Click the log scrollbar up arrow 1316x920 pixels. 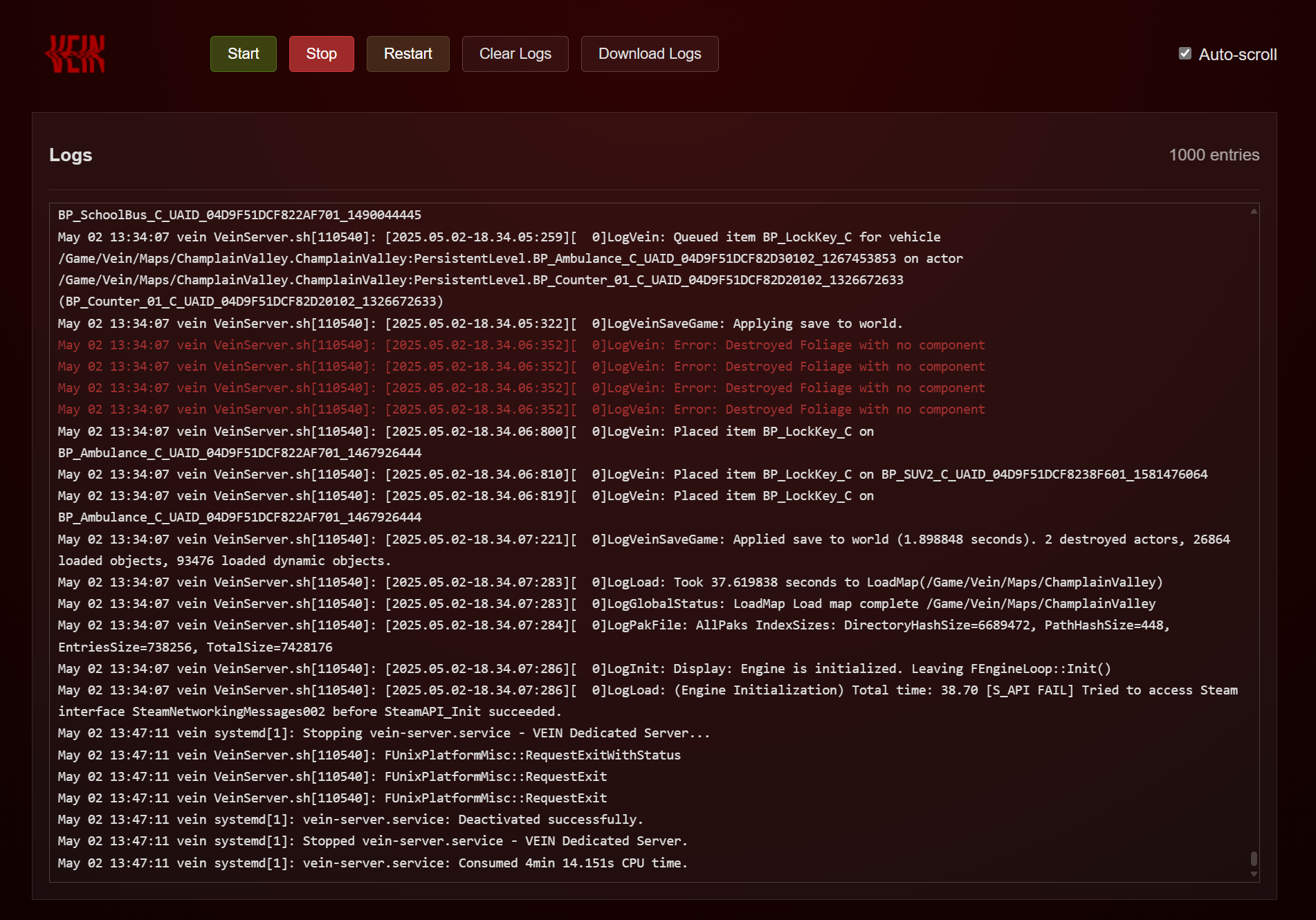tap(1254, 211)
